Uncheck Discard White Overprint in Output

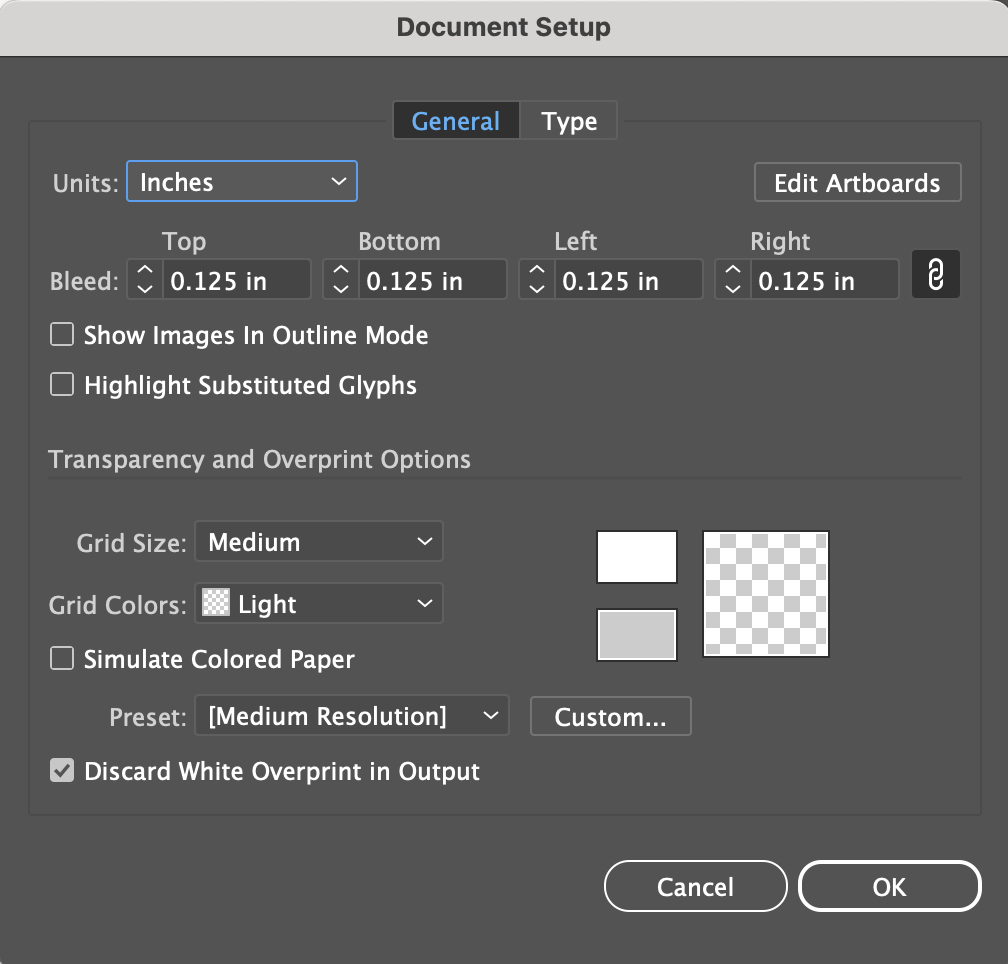(62, 772)
